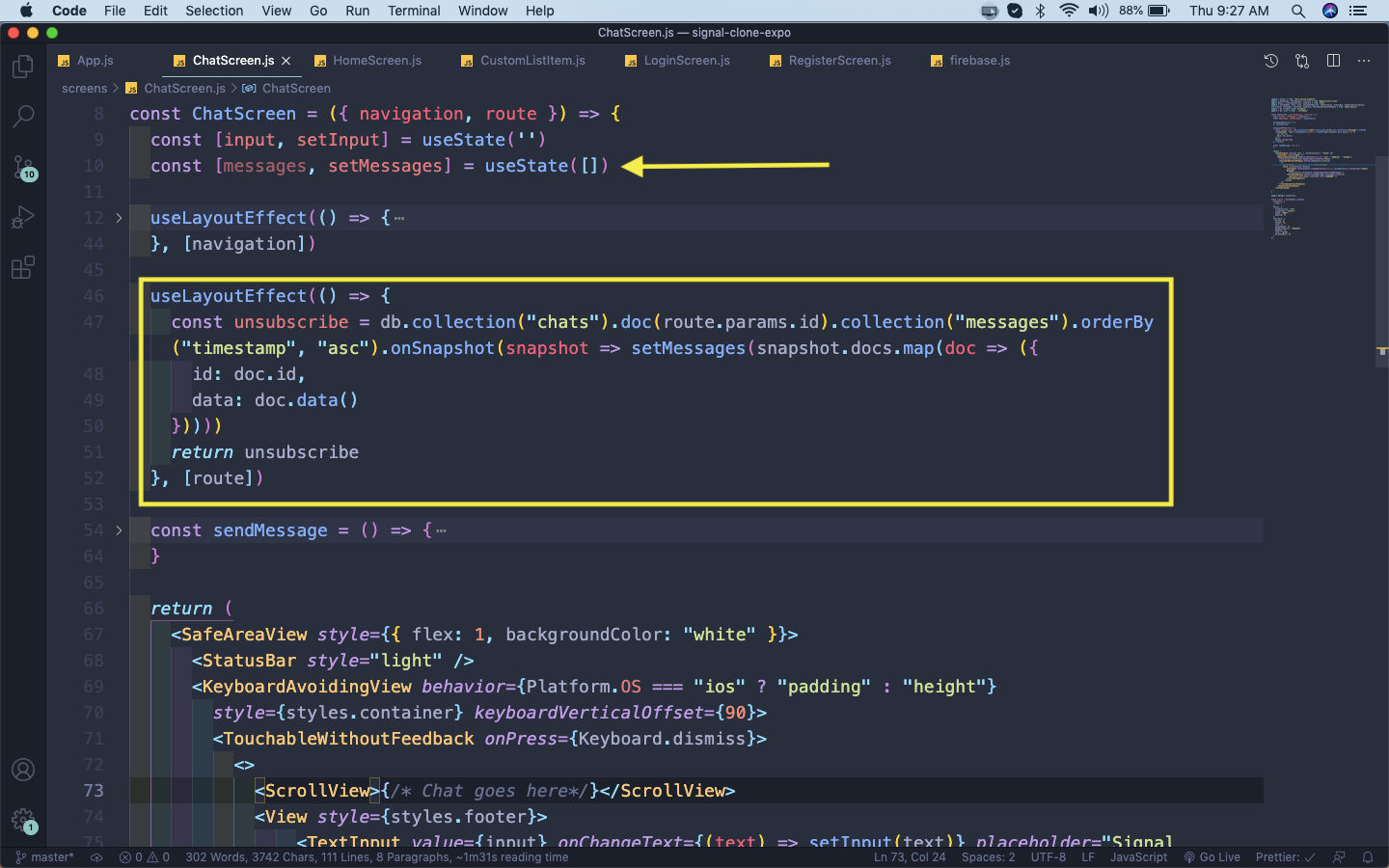Open the Apple menu
Image resolution: width=1389 pixels, height=868 pixels.
pyautogui.click(x=26, y=11)
